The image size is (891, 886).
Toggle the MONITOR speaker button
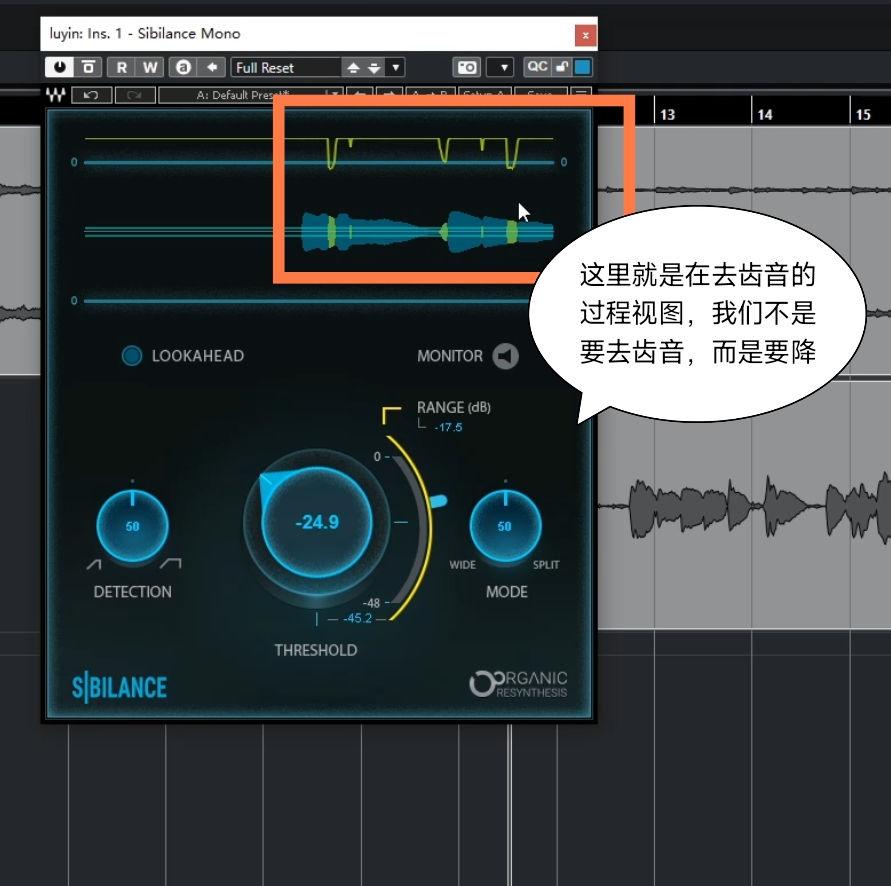(505, 356)
